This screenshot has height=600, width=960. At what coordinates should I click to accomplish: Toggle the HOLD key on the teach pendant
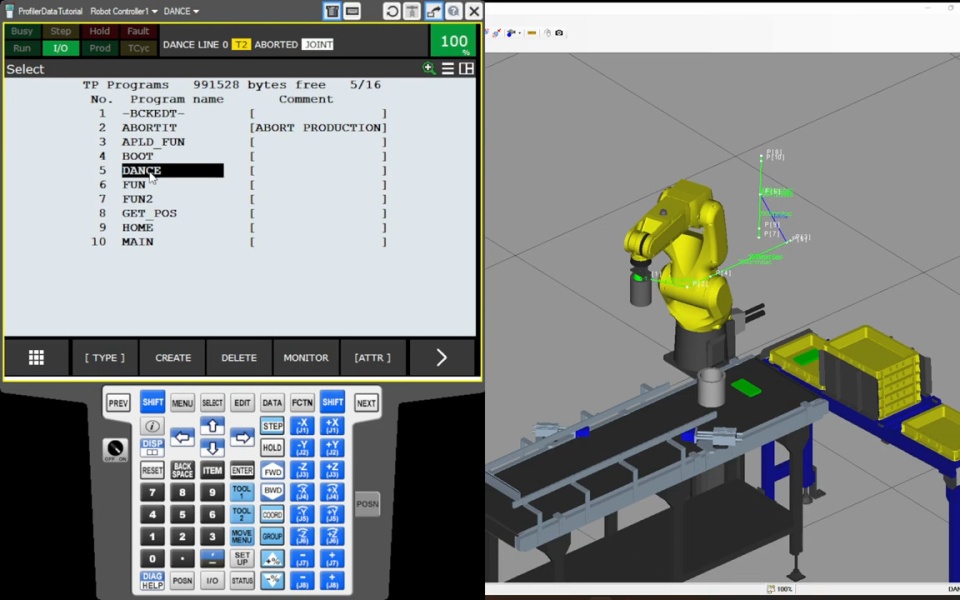click(x=272, y=447)
